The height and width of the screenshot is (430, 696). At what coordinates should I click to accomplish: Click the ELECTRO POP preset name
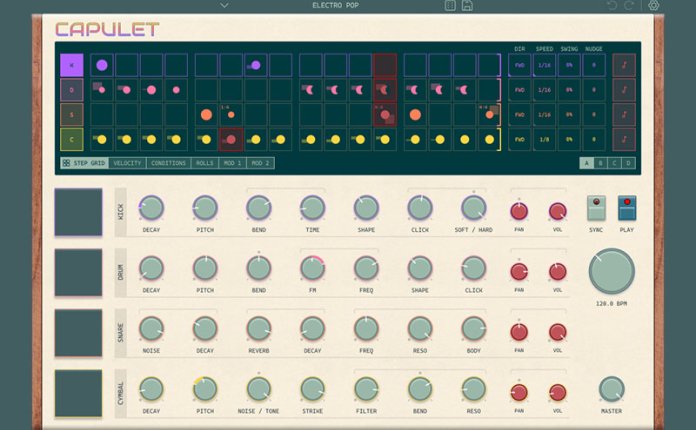336,5
